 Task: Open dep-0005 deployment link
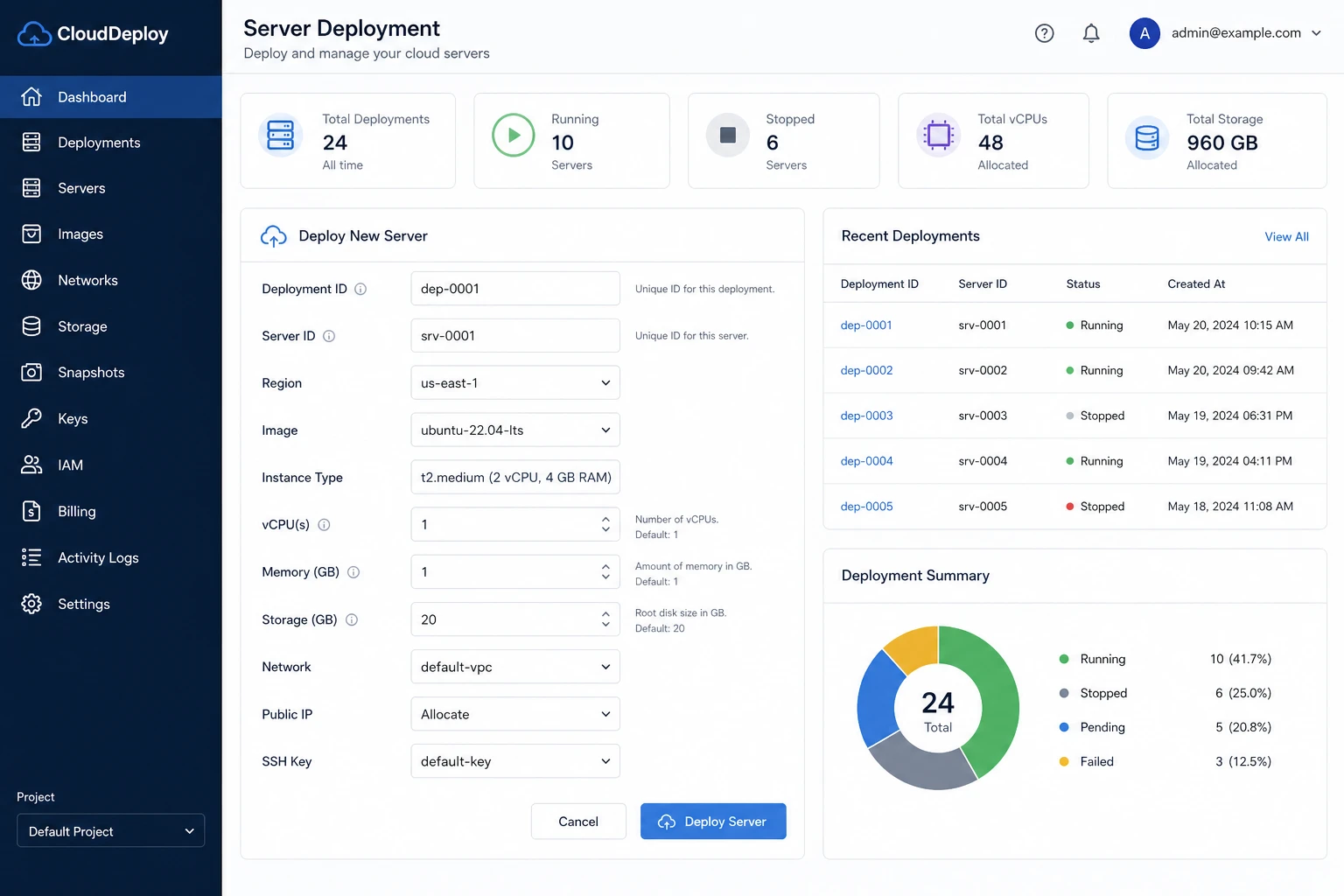866,506
